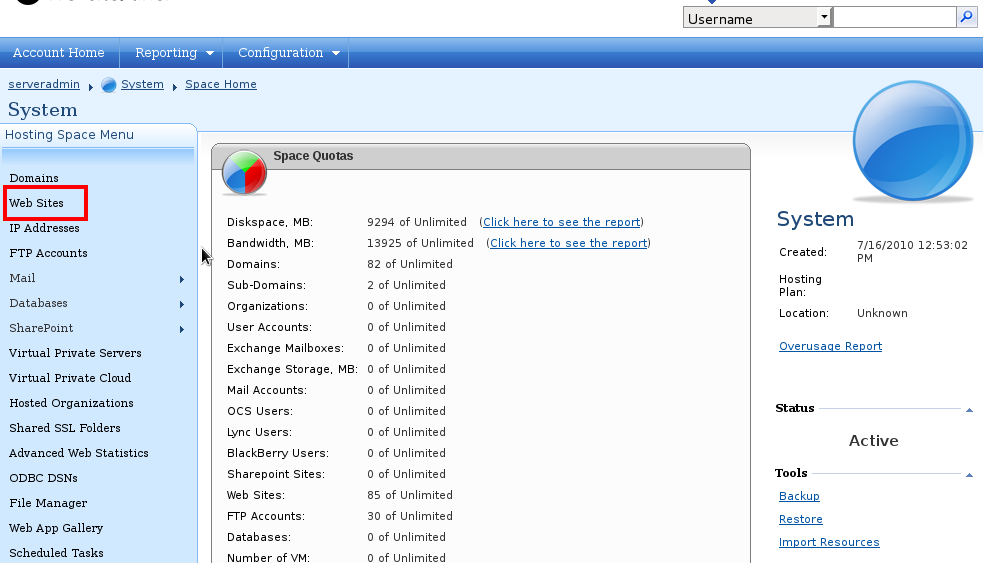Open ODBC DSNs menu item
The height and width of the screenshot is (563, 983).
pos(43,478)
